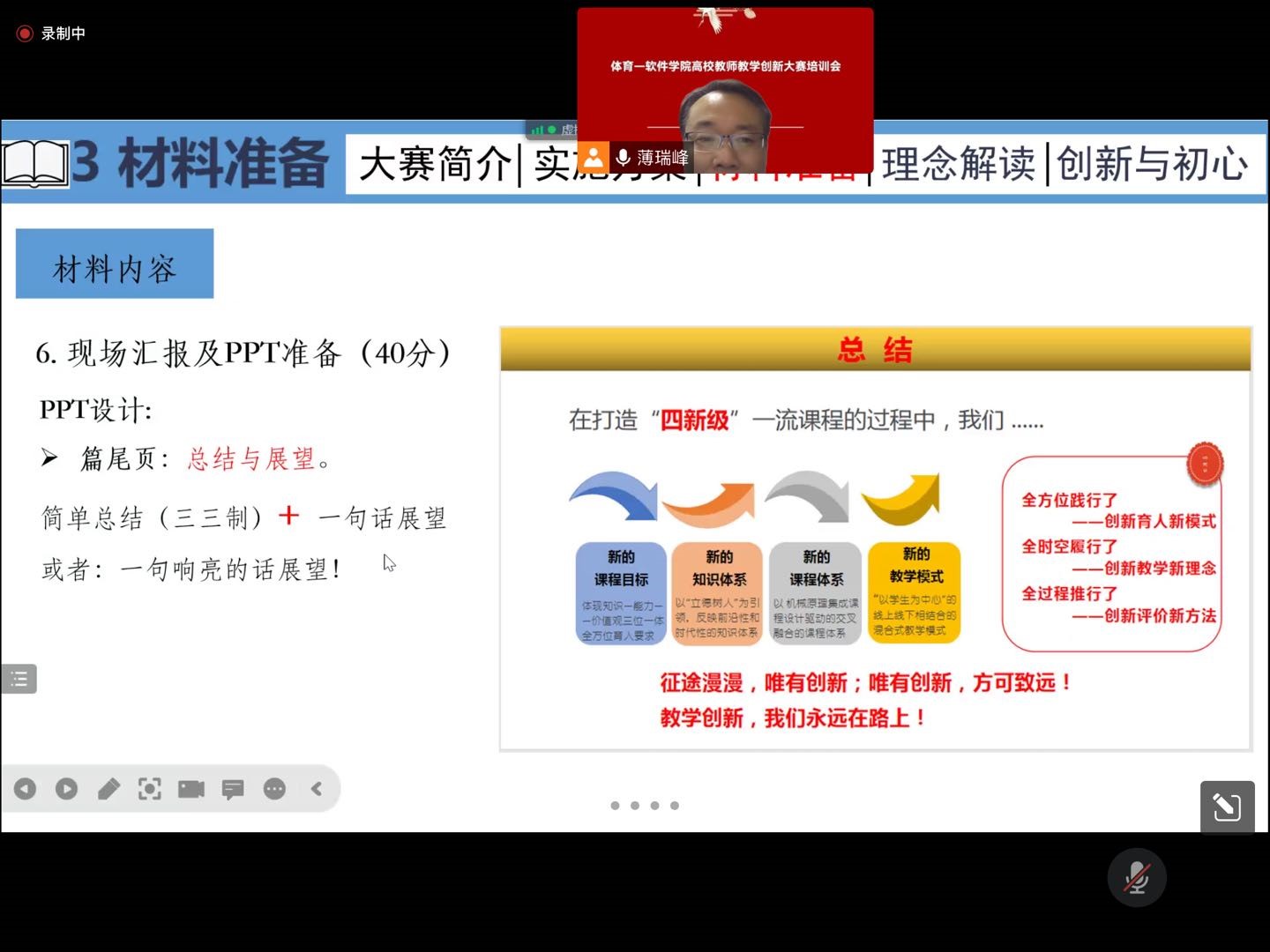Image resolution: width=1270 pixels, height=952 pixels.
Task: Click the 录制中 recording indicator
Action: [x=51, y=33]
